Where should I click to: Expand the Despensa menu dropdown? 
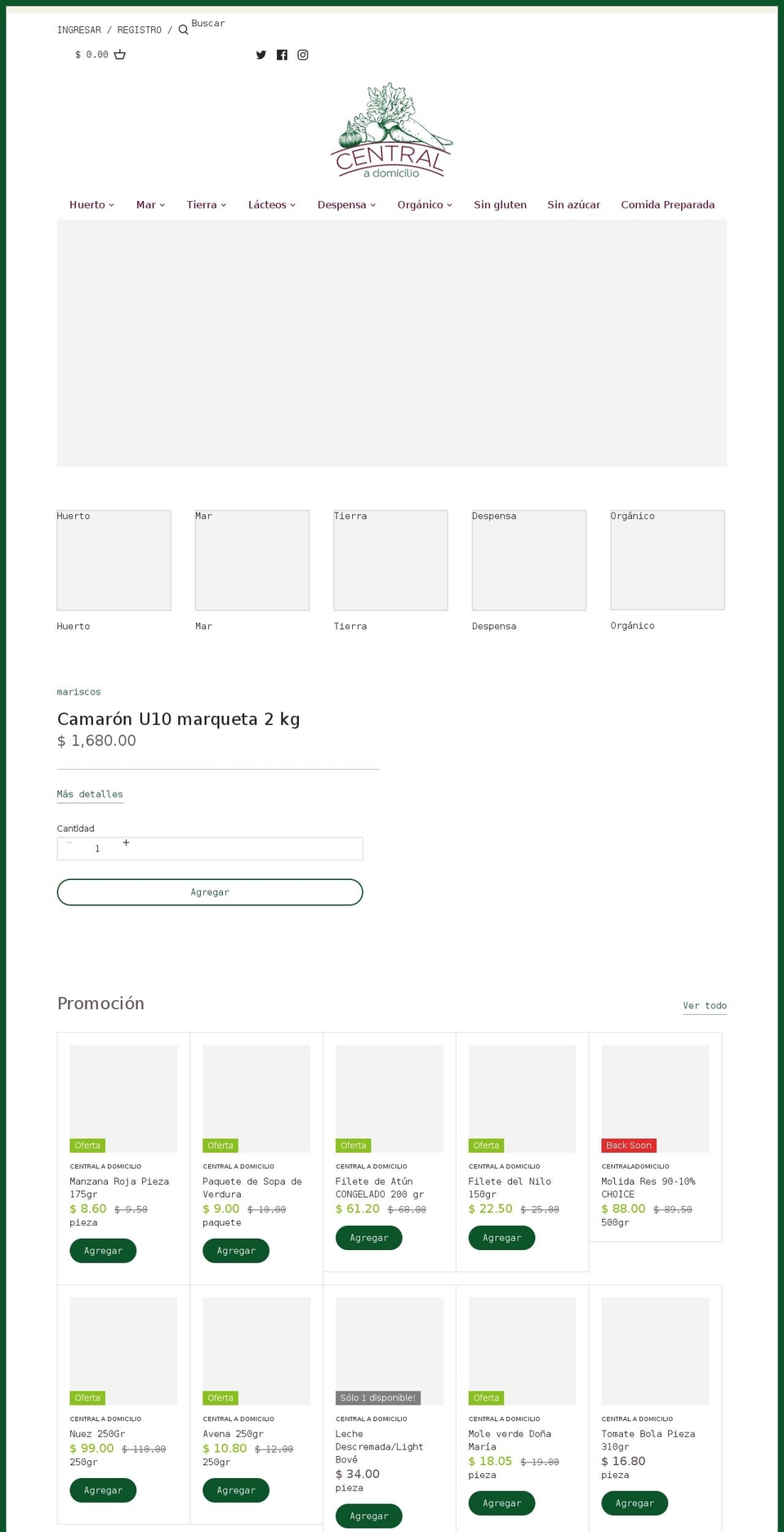(x=346, y=205)
